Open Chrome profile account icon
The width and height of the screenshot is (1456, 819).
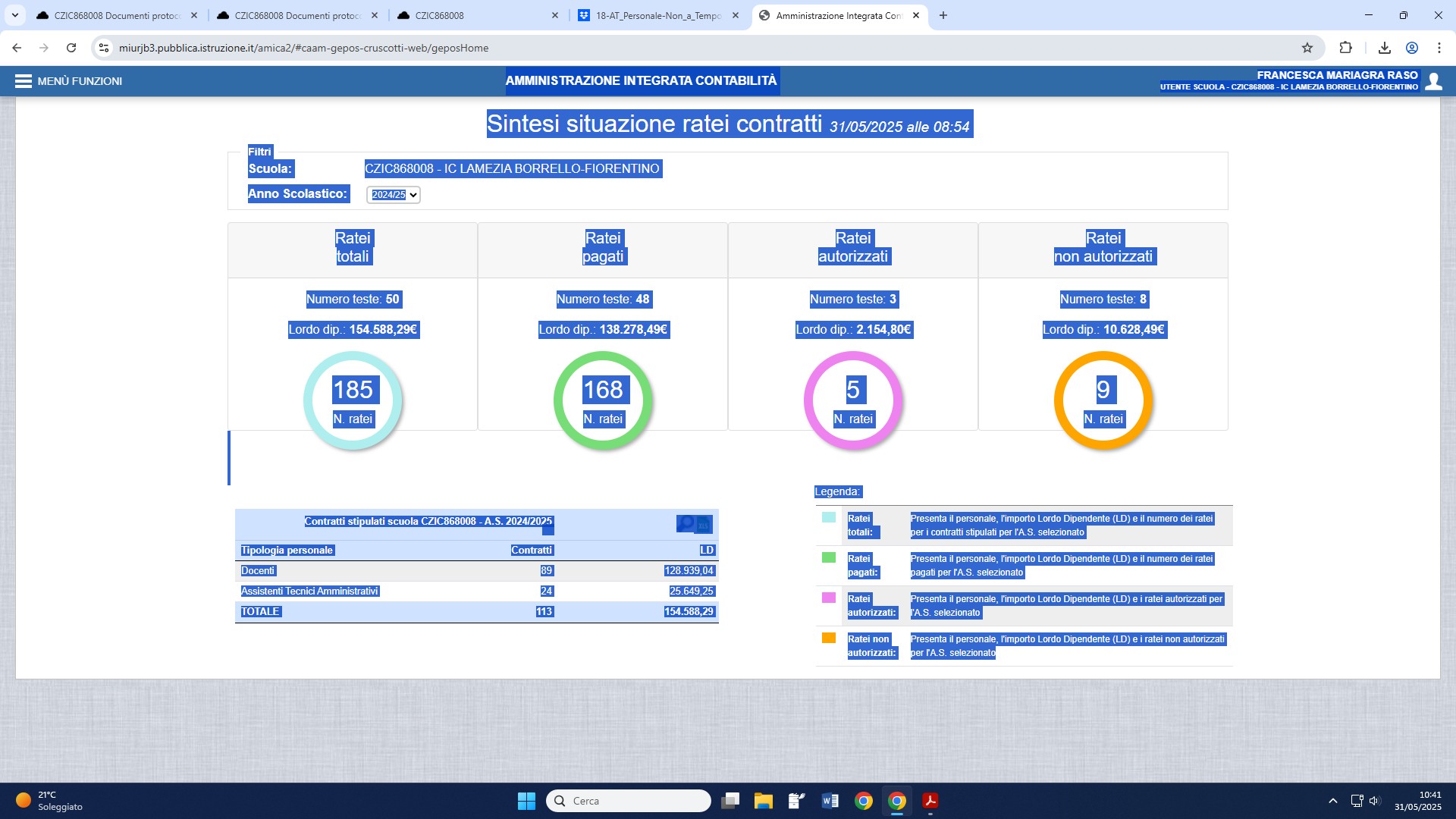[x=1412, y=48]
